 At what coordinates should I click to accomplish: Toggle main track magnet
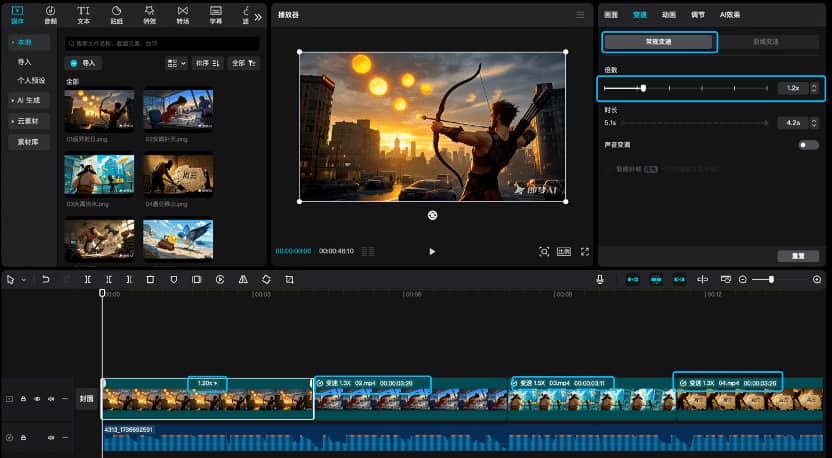click(x=632, y=280)
